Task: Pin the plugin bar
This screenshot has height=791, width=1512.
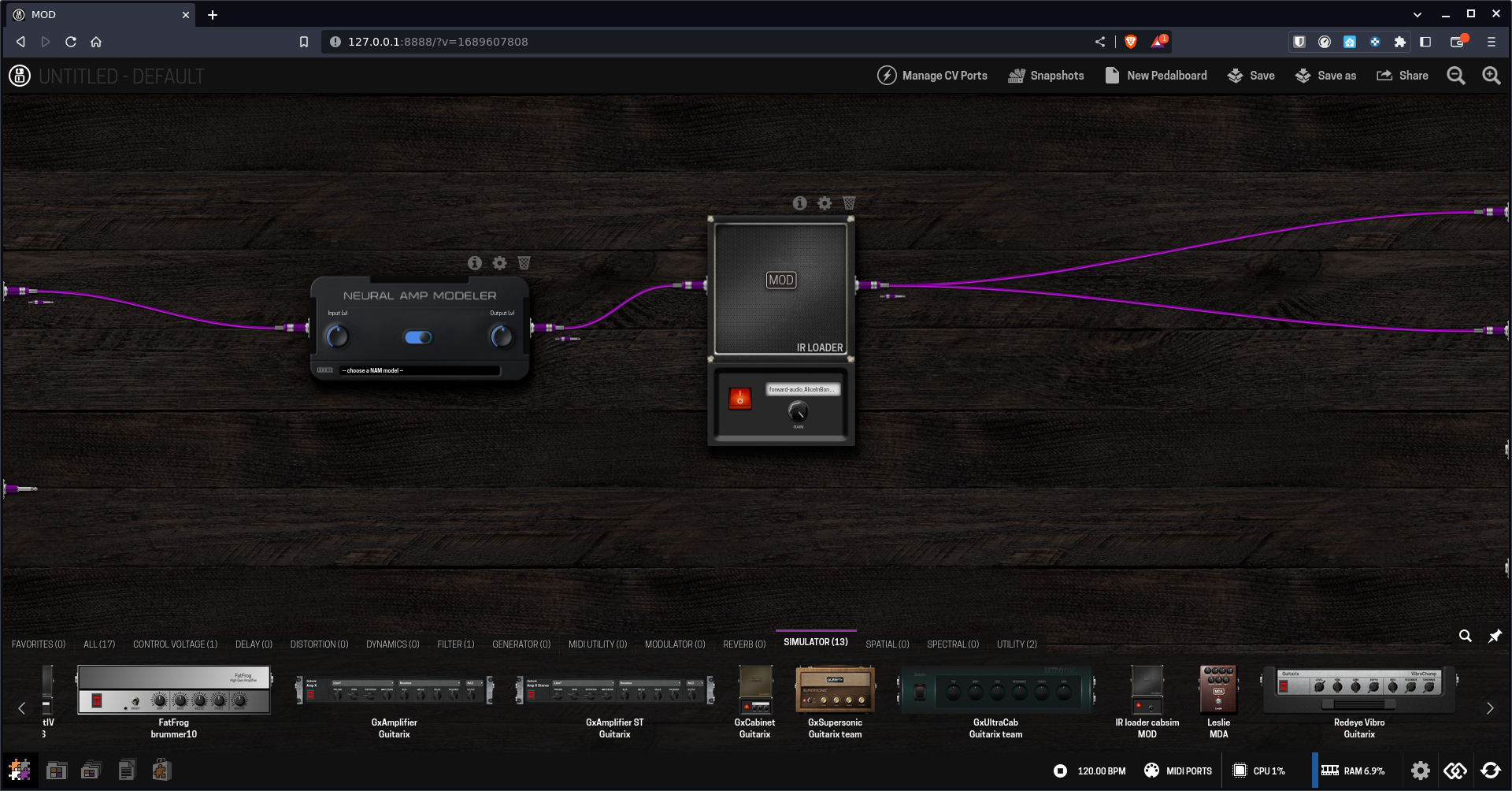Action: tap(1494, 636)
